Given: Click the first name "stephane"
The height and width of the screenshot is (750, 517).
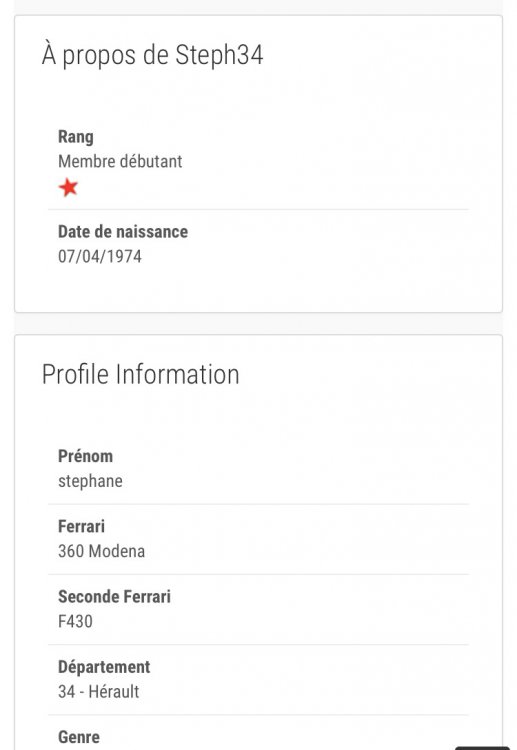Looking at the screenshot, I should pos(90,481).
